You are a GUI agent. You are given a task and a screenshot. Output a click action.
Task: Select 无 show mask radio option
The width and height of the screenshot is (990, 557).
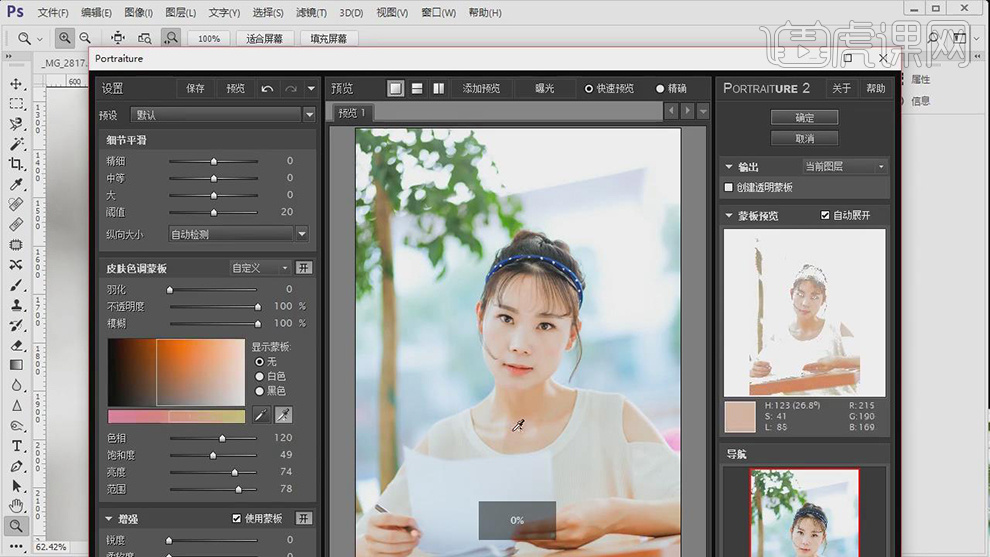259,362
